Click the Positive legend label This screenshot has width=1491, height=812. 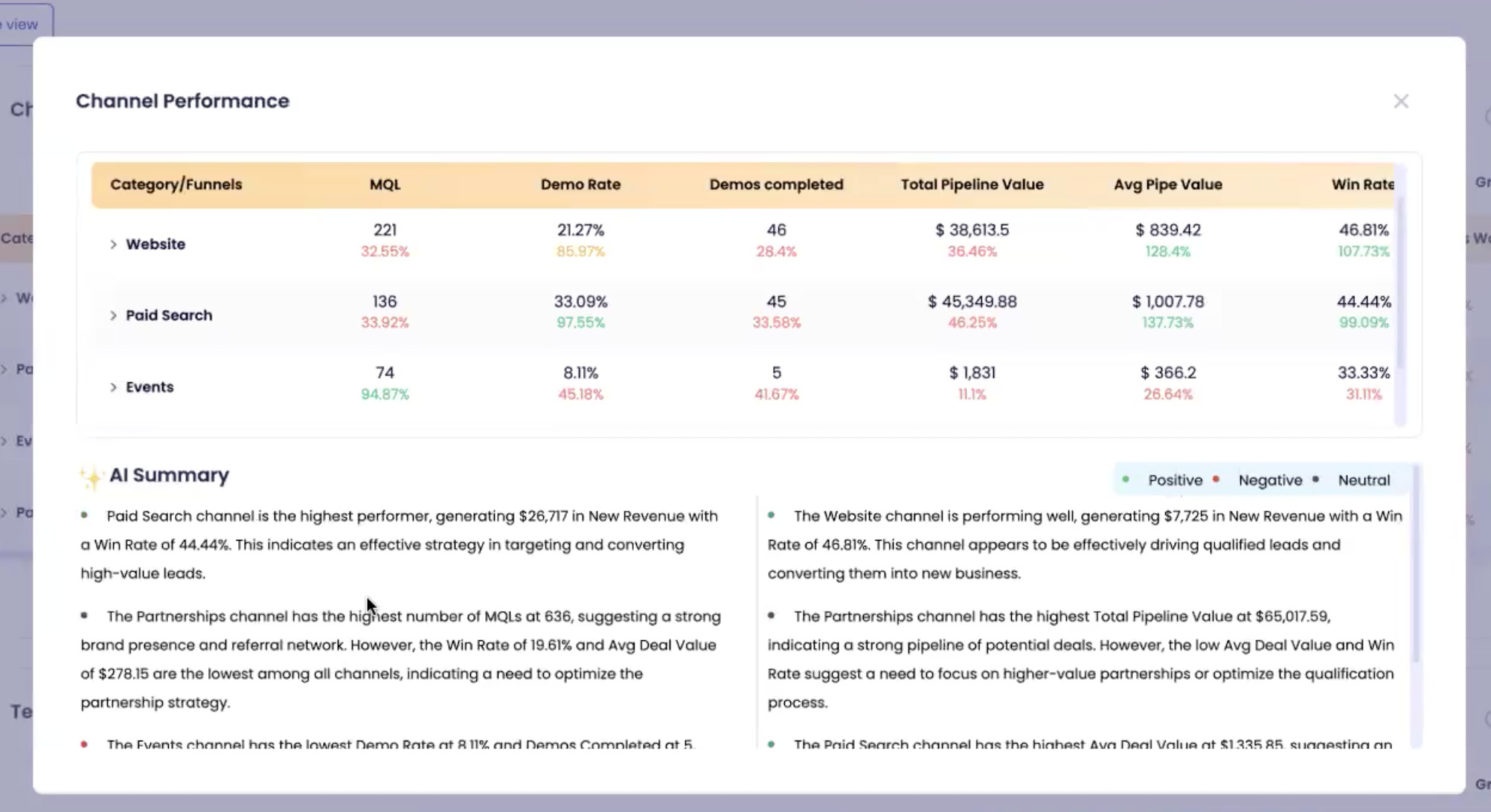point(1175,480)
